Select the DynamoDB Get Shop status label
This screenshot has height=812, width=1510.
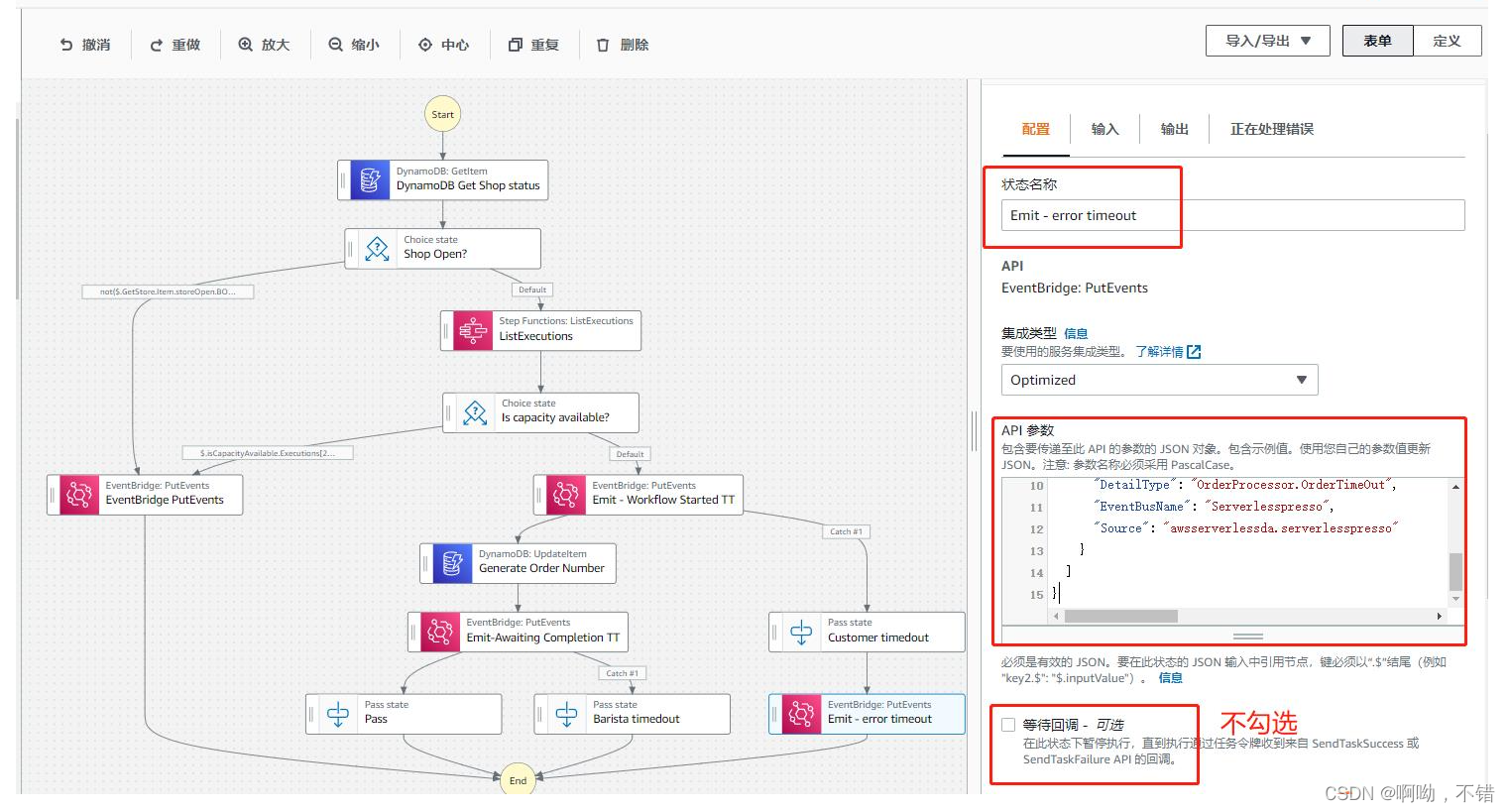pyautogui.click(x=468, y=185)
